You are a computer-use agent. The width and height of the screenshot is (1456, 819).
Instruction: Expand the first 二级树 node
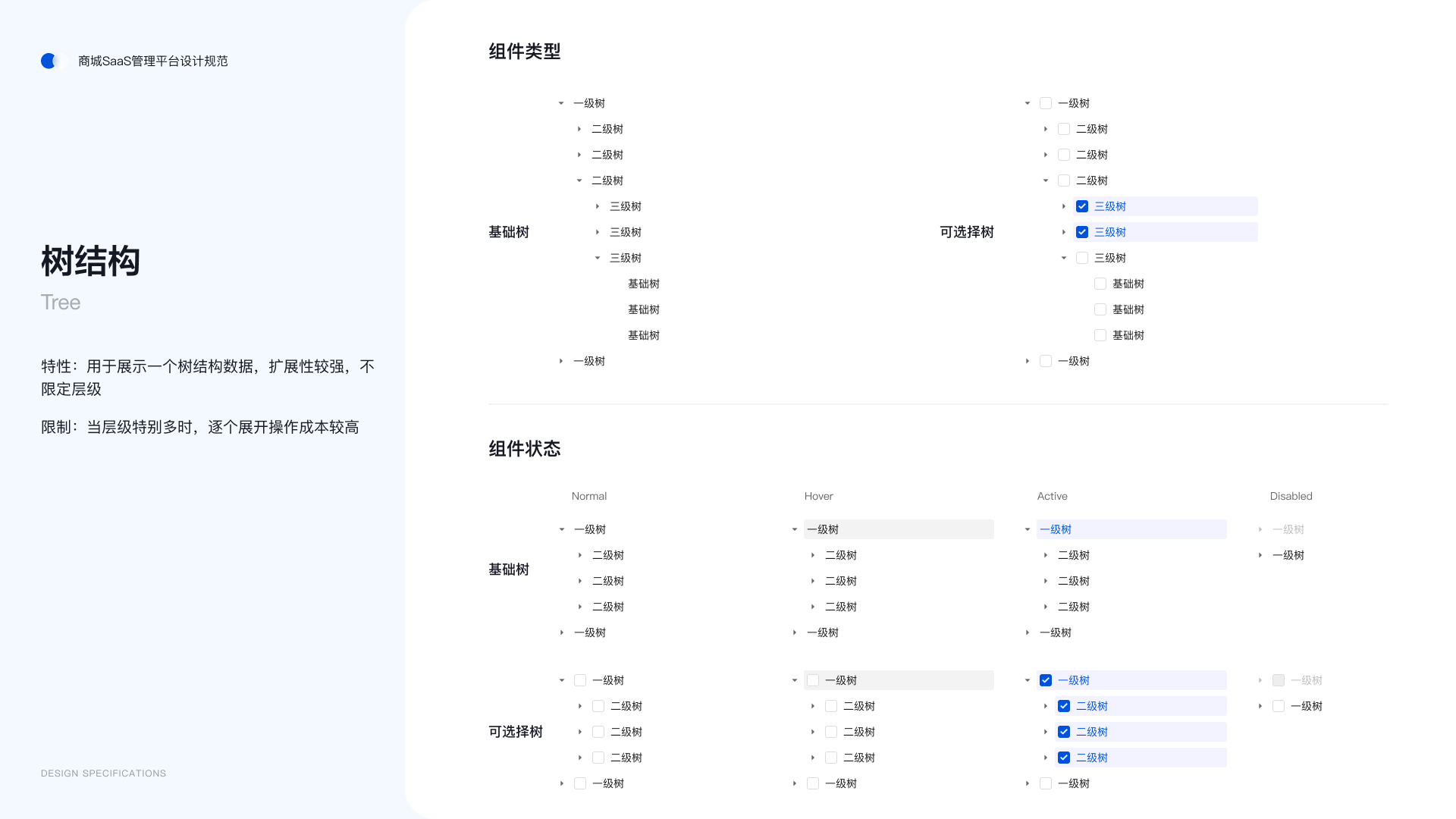tap(579, 129)
